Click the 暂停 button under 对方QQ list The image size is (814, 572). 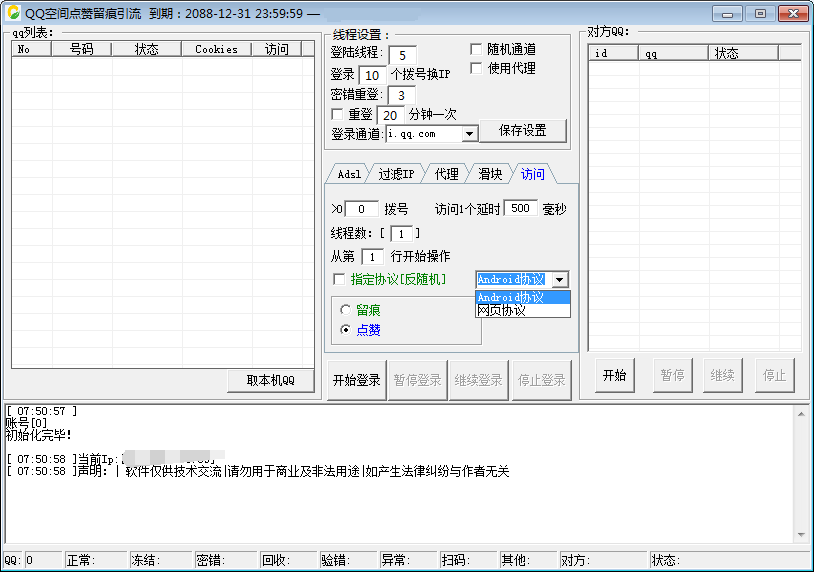coord(672,375)
